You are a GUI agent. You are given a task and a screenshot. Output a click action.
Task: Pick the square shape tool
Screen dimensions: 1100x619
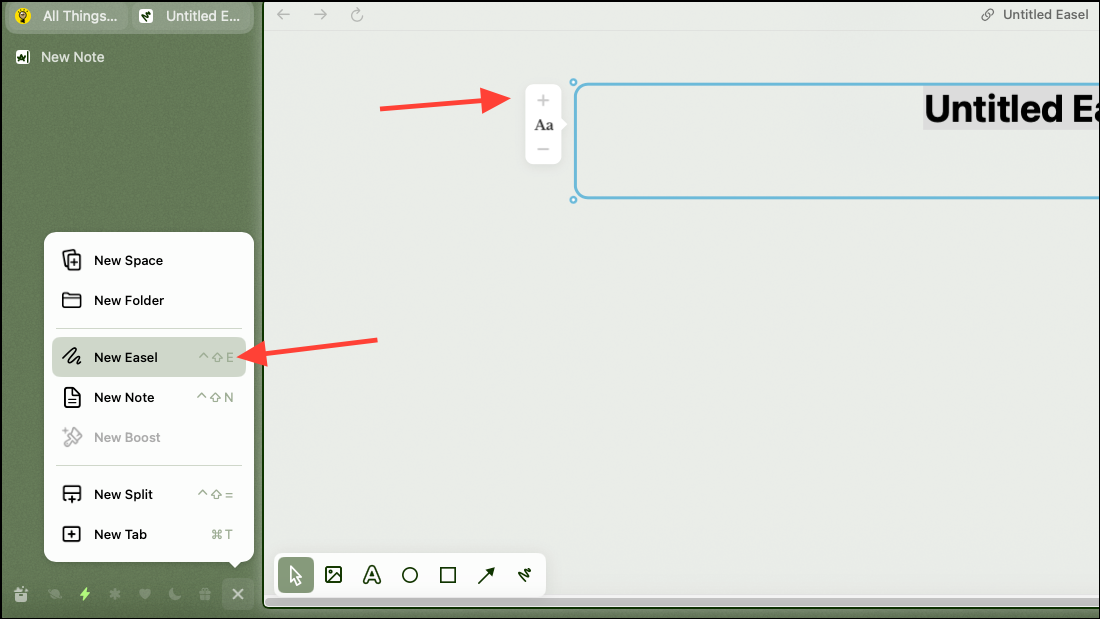click(448, 575)
